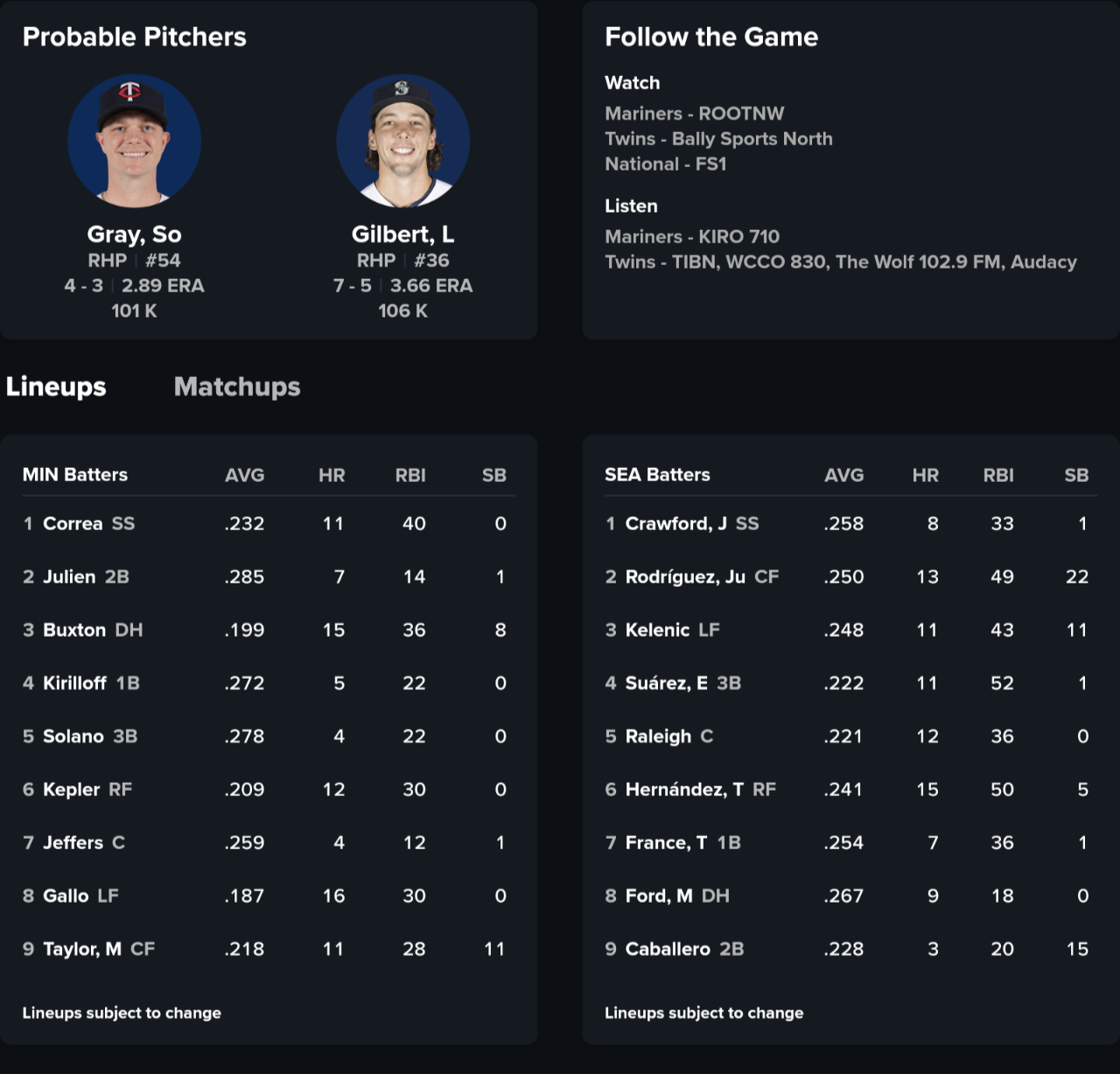
Task: Open Caballero's player page
Action: (x=668, y=949)
